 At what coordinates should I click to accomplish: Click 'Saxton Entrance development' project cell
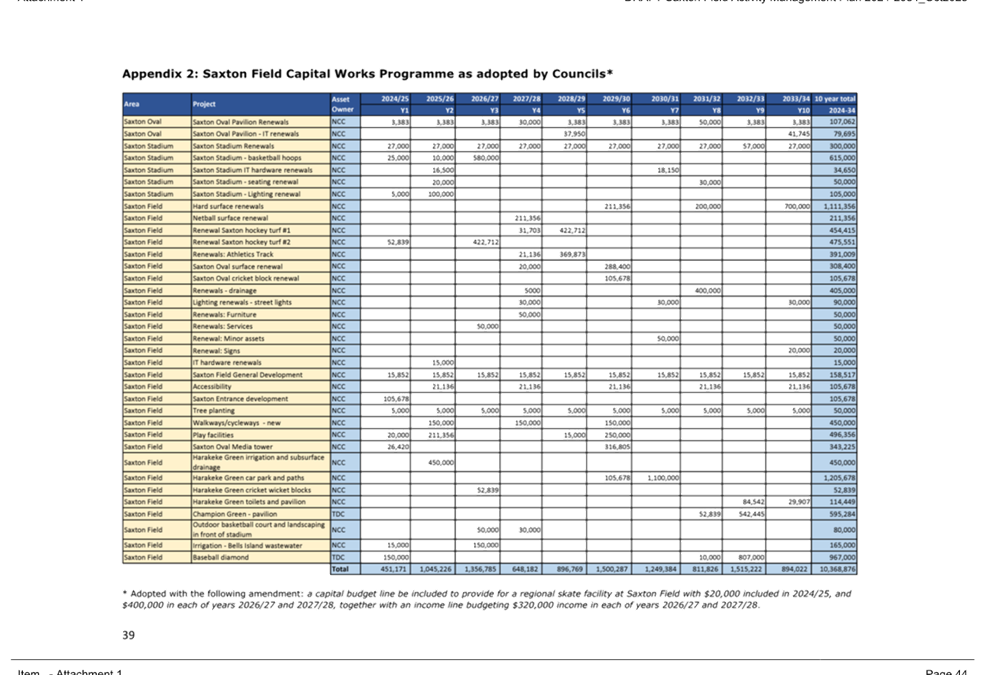pyautogui.click(x=260, y=398)
